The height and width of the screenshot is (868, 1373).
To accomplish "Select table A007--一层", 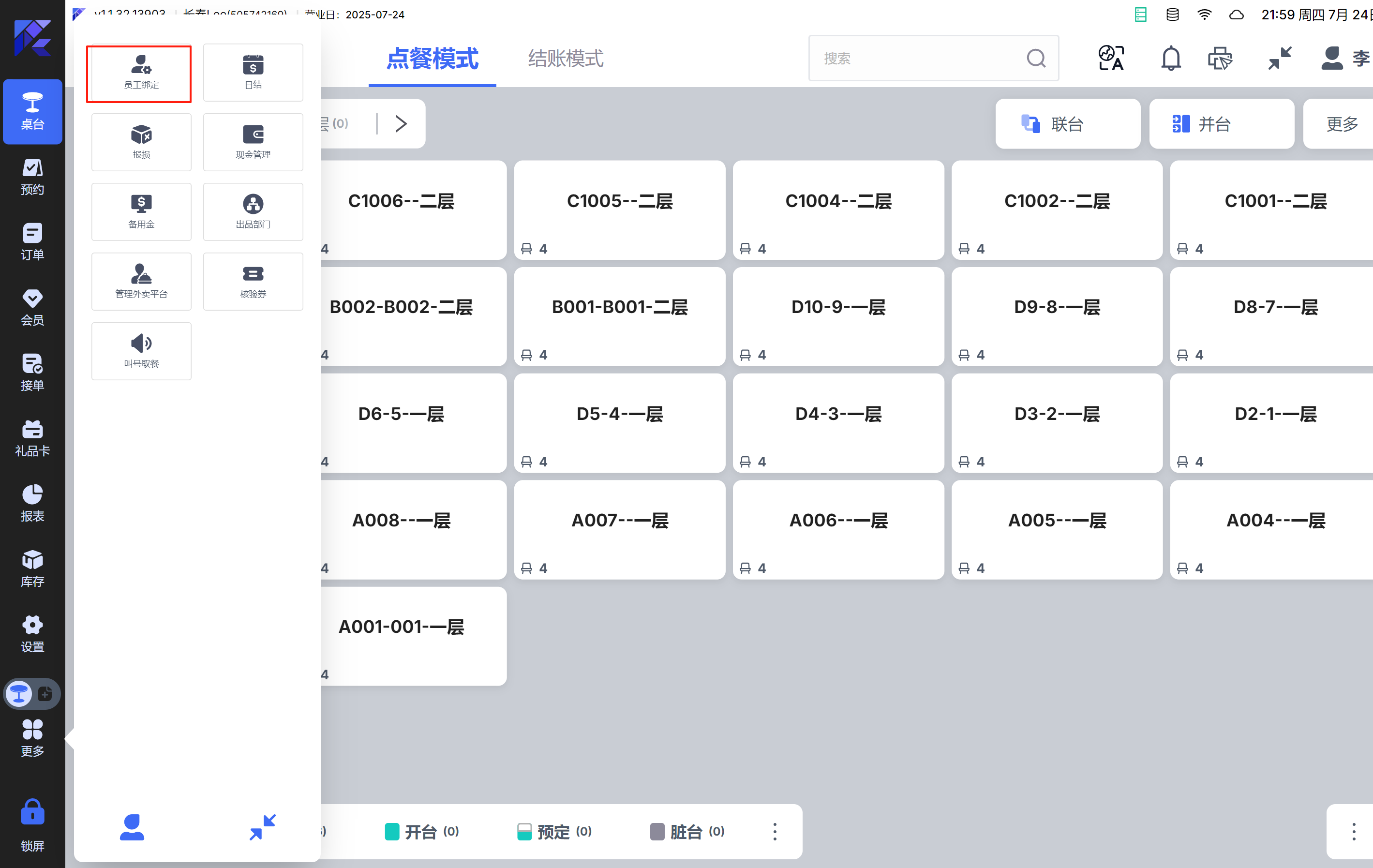I will (620, 530).
